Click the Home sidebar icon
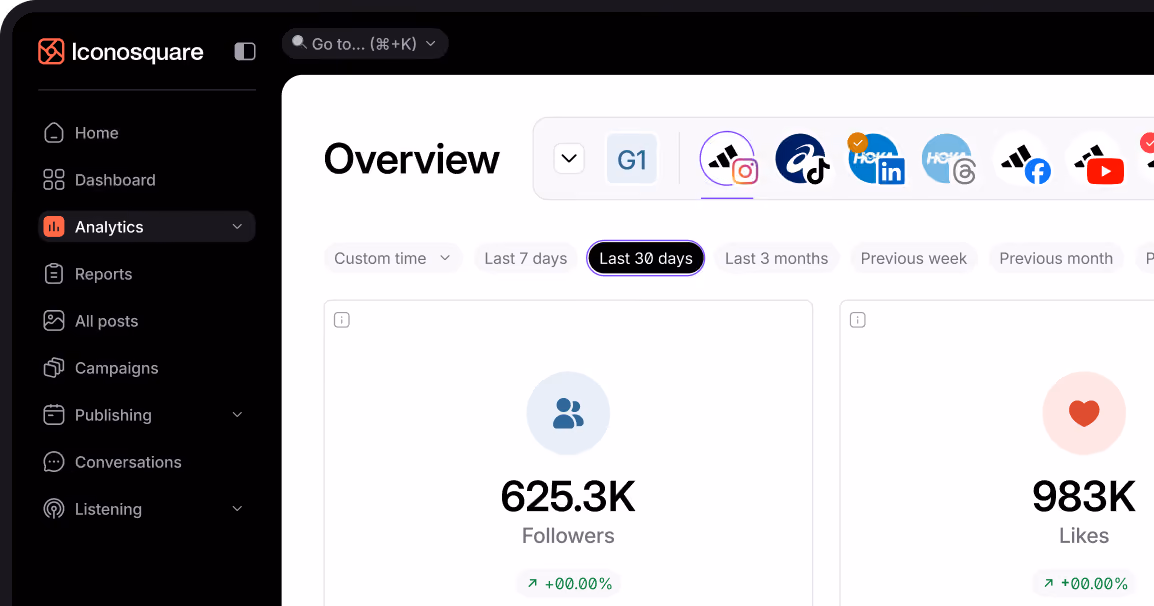The image size is (1154, 606). [x=54, y=133]
